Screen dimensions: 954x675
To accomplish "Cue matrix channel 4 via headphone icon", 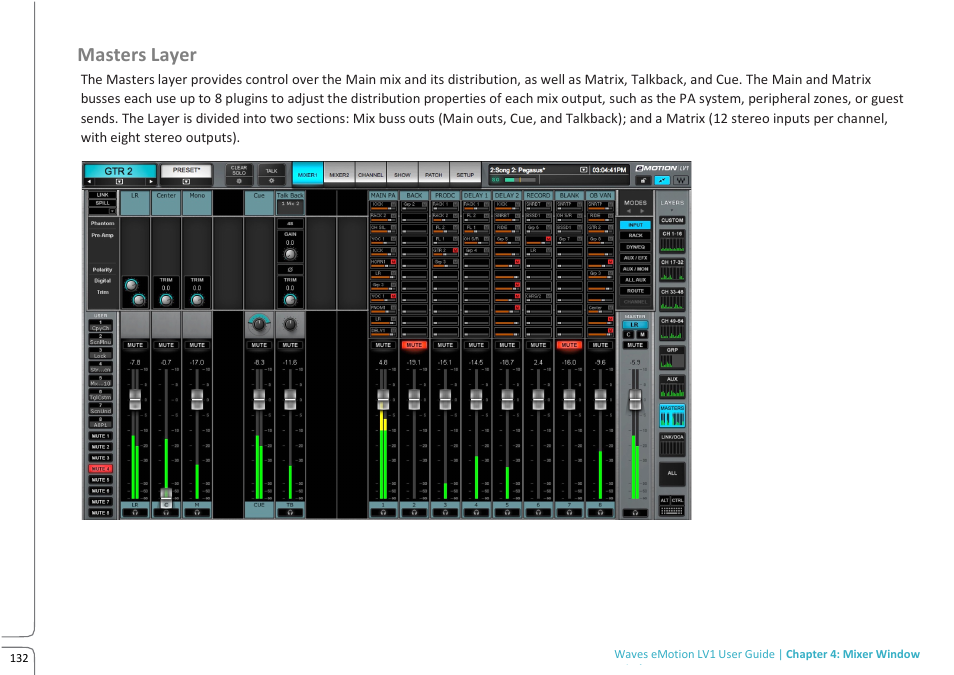I will click(x=476, y=513).
